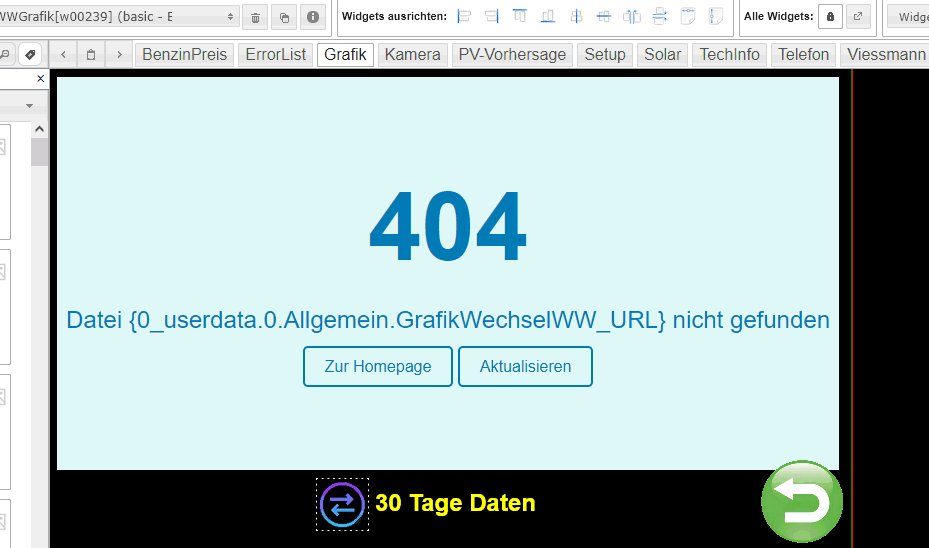The height and width of the screenshot is (548, 929).
Task: Switch to the Setup view tab
Action: click(x=605, y=55)
